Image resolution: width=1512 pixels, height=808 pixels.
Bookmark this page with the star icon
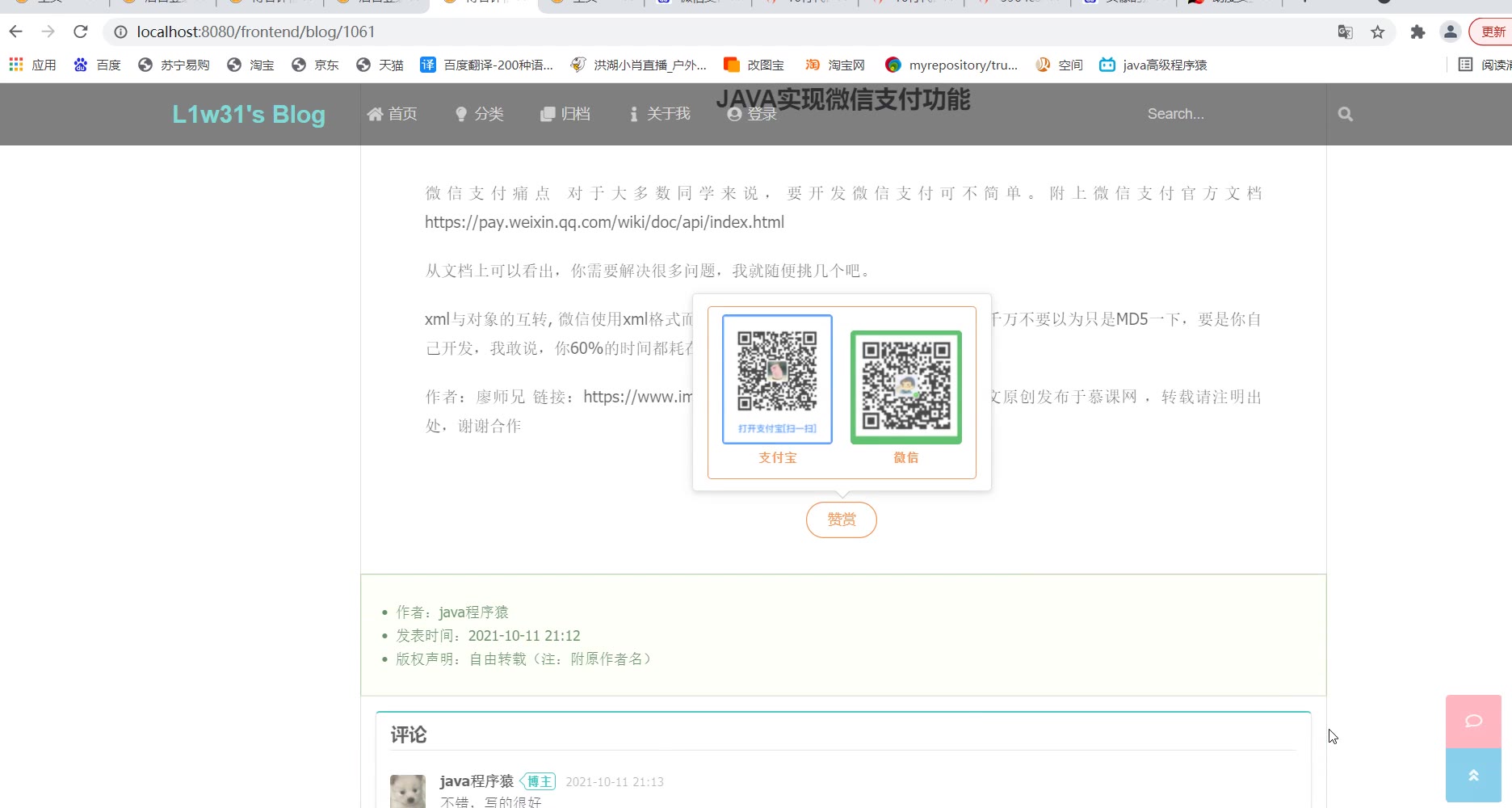[1378, 32]
